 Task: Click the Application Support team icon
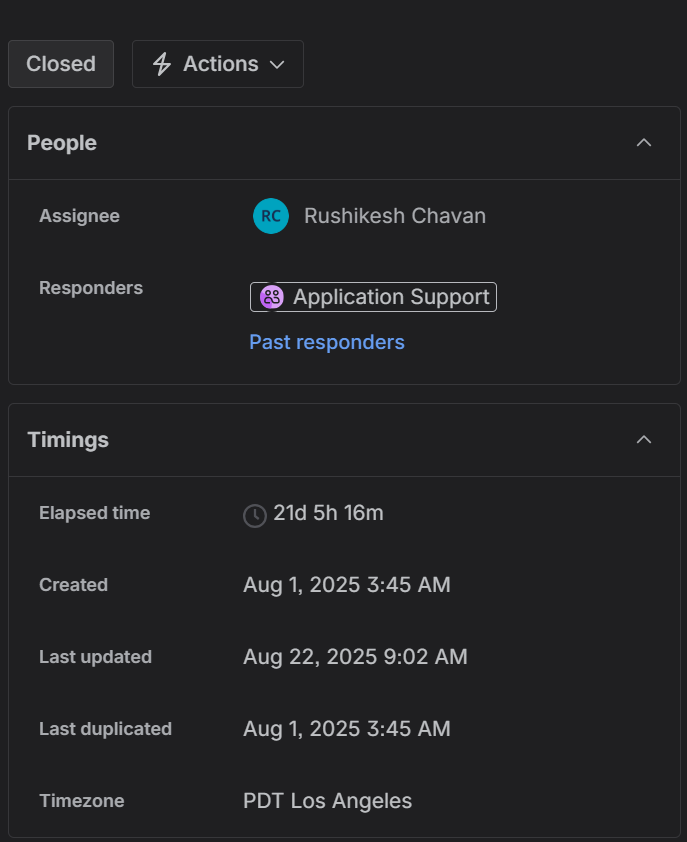point(271,297)
